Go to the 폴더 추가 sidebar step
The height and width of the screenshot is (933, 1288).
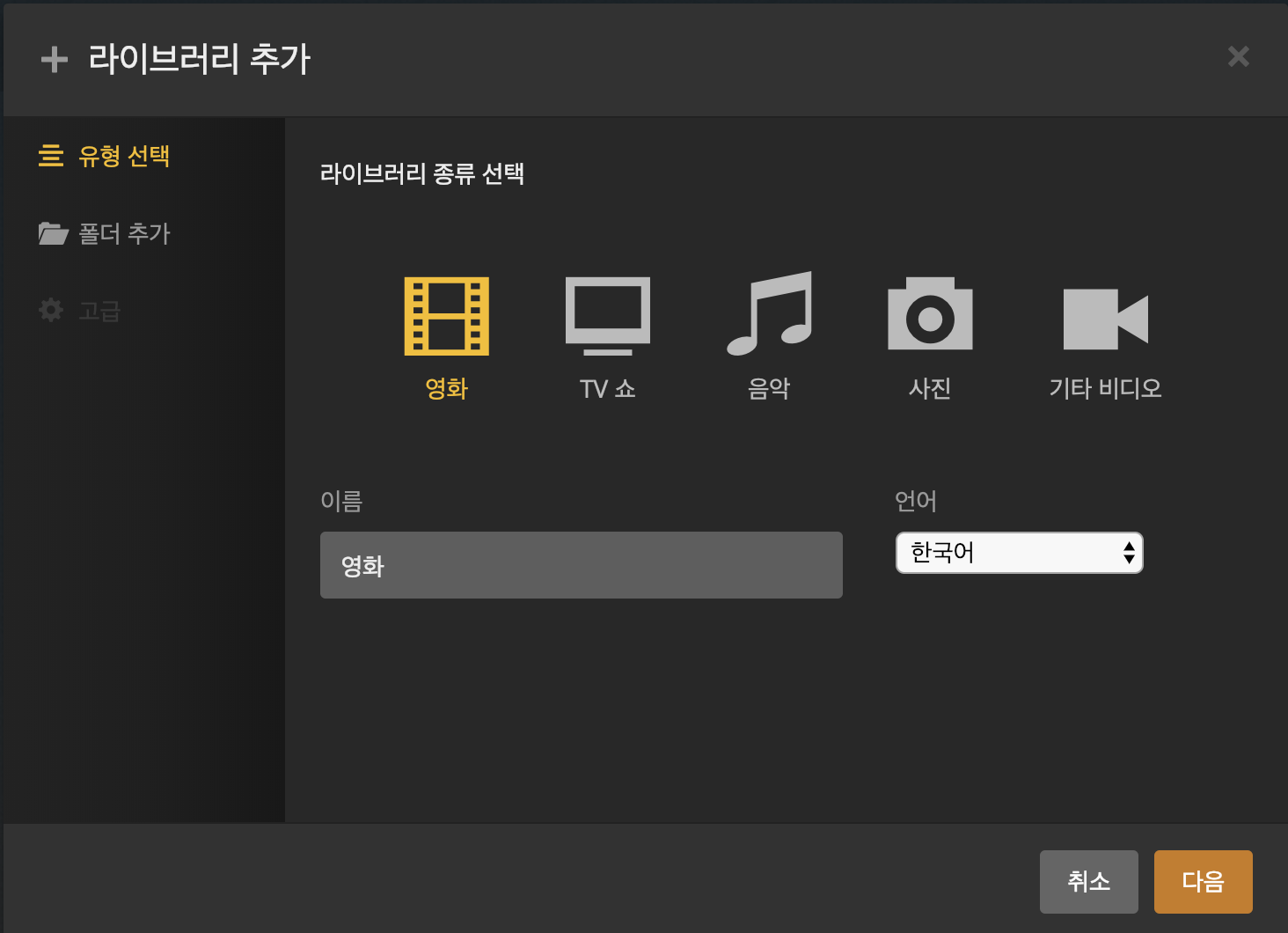pyautogui.click(x=105, y=233)
